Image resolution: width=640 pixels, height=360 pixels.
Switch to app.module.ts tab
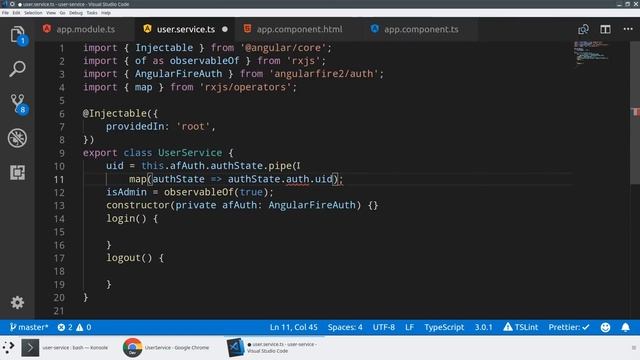(84, 29)
